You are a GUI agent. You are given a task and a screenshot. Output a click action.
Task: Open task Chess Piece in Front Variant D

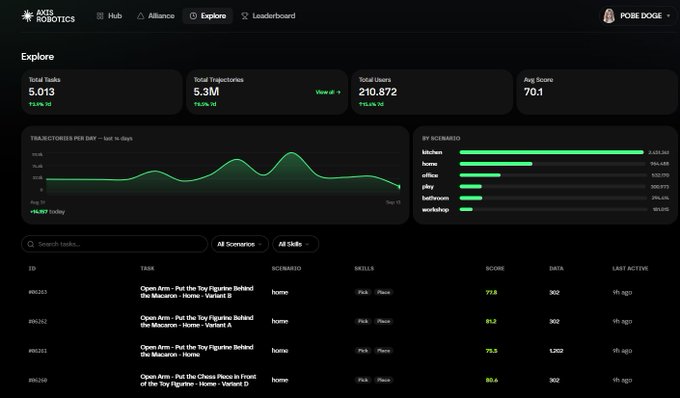click(x=198, y=380)
